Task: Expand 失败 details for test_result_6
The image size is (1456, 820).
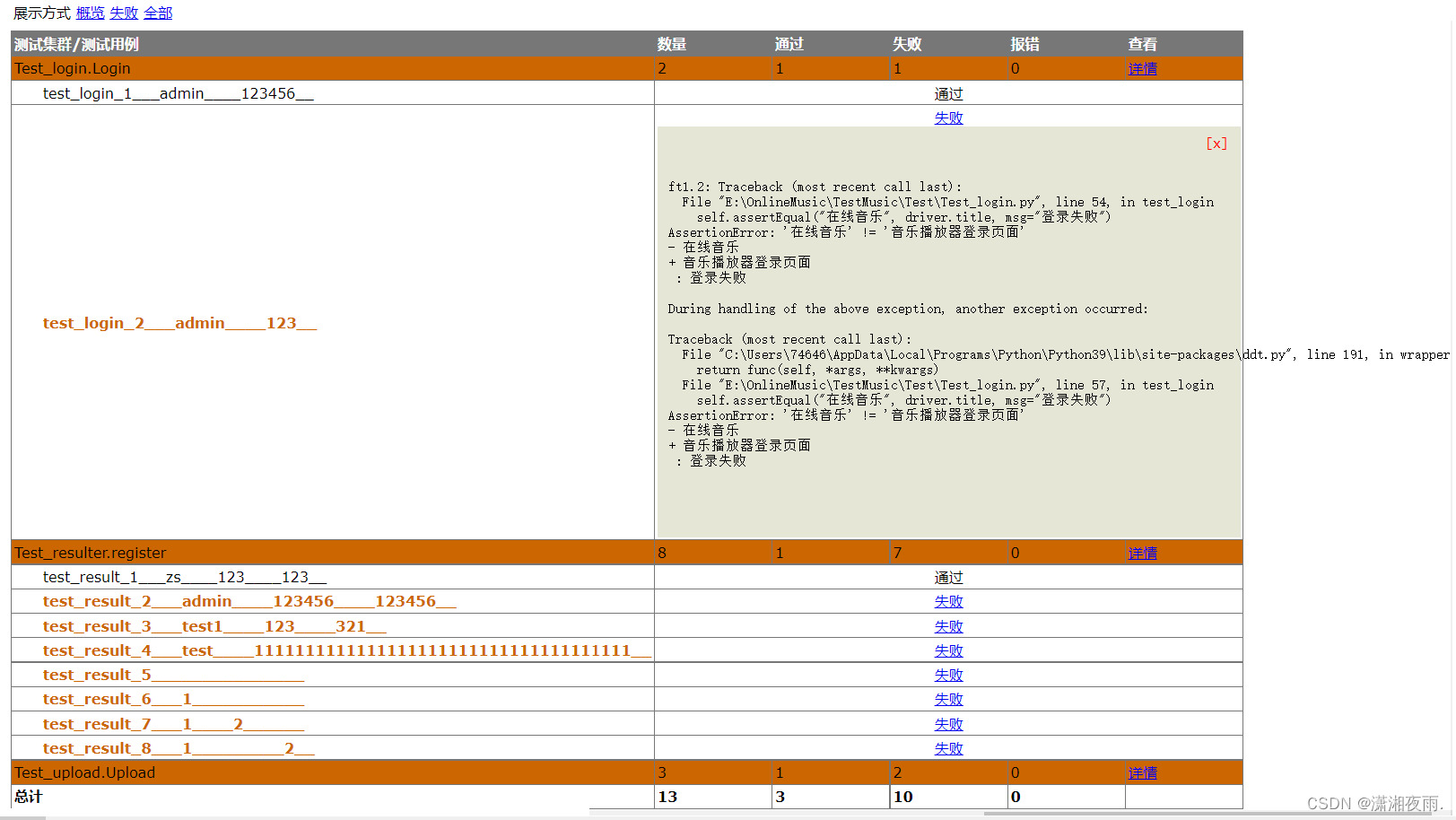Action: tap(948, 699)
